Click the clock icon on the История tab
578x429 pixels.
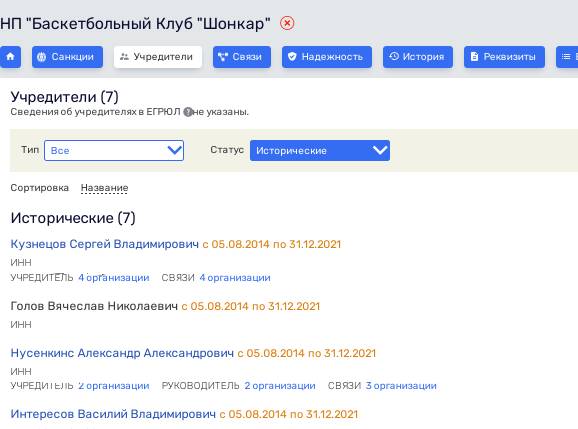point(394,56)
